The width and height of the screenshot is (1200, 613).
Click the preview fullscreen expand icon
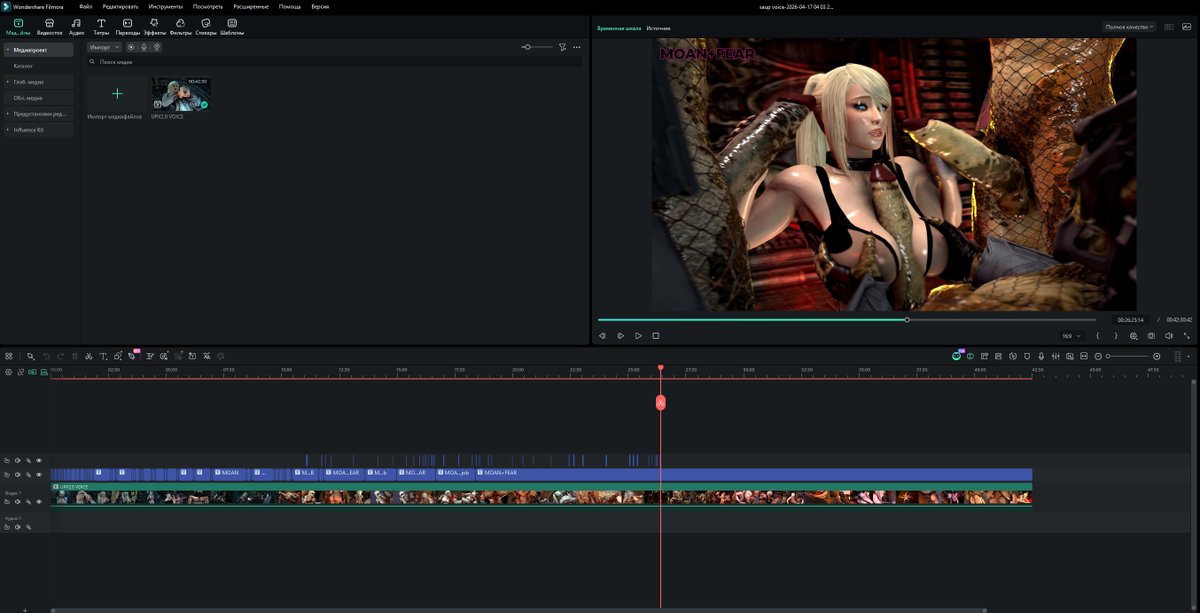coord(1187,336)
